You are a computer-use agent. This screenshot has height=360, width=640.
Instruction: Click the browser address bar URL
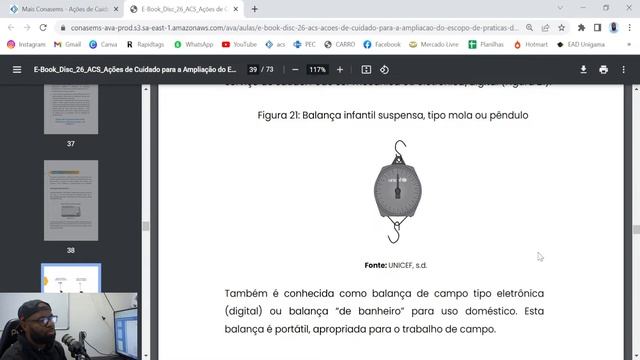294,28
